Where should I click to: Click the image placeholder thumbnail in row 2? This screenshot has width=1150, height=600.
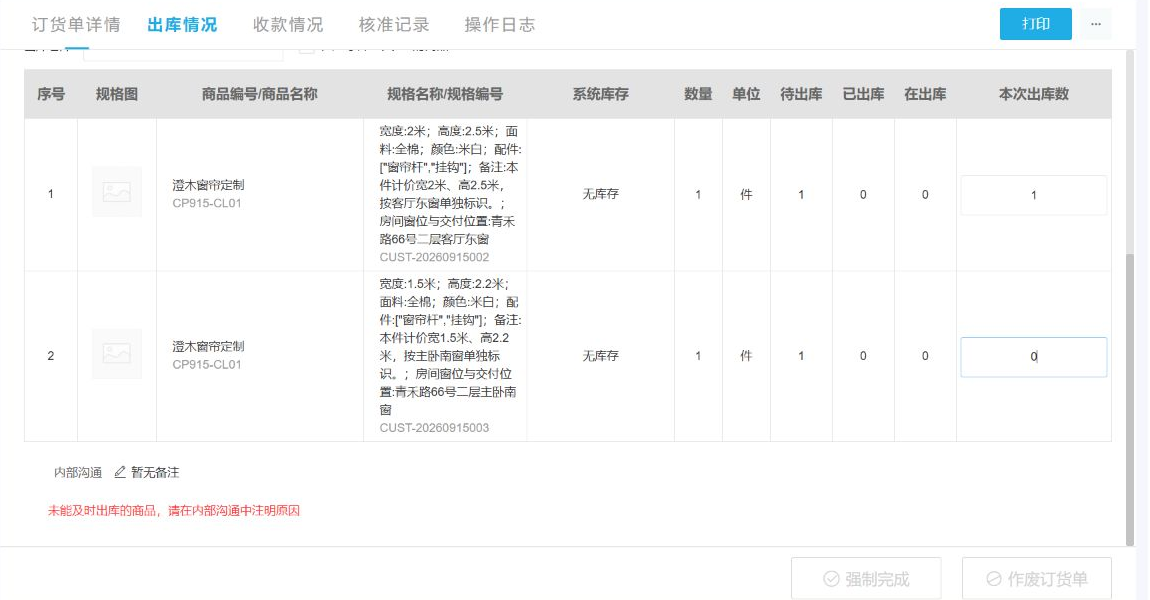pos(117,354)
